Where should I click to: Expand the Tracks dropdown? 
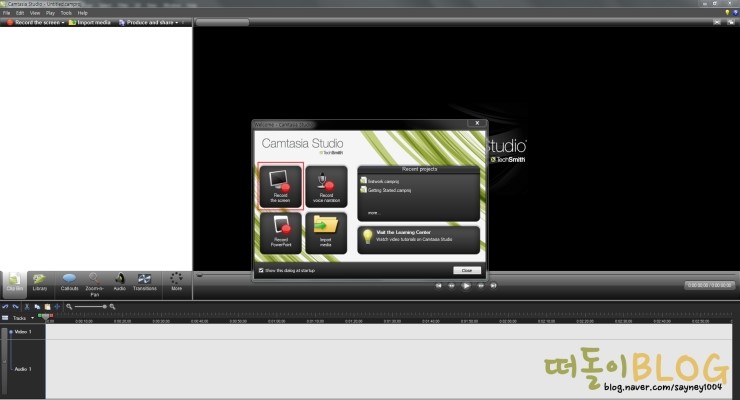tap(32, 318)
